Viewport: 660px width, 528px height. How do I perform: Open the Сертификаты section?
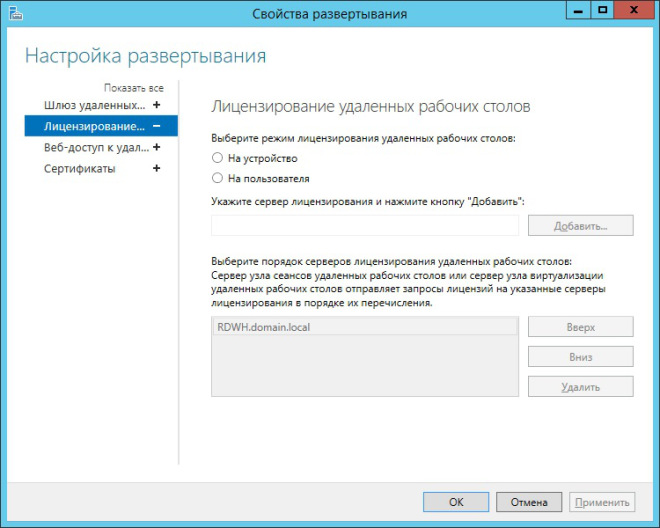80,168
